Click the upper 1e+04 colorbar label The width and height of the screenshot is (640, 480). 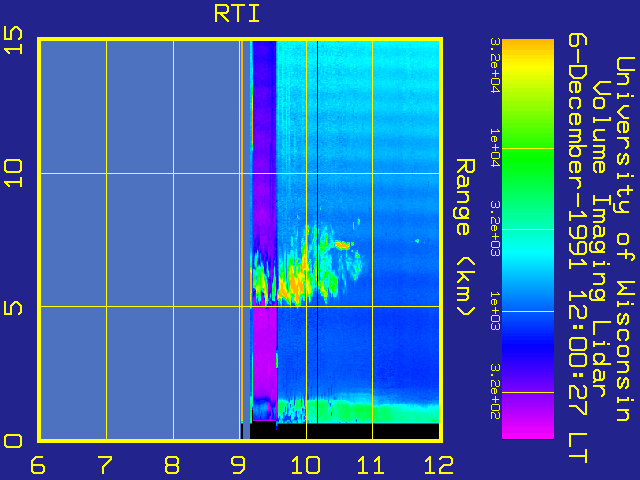pyautogui.click(x=495, y=148)
